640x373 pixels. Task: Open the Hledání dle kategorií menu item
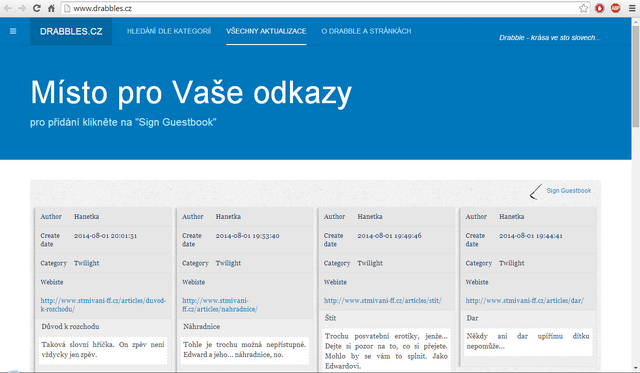click(169, 31)
